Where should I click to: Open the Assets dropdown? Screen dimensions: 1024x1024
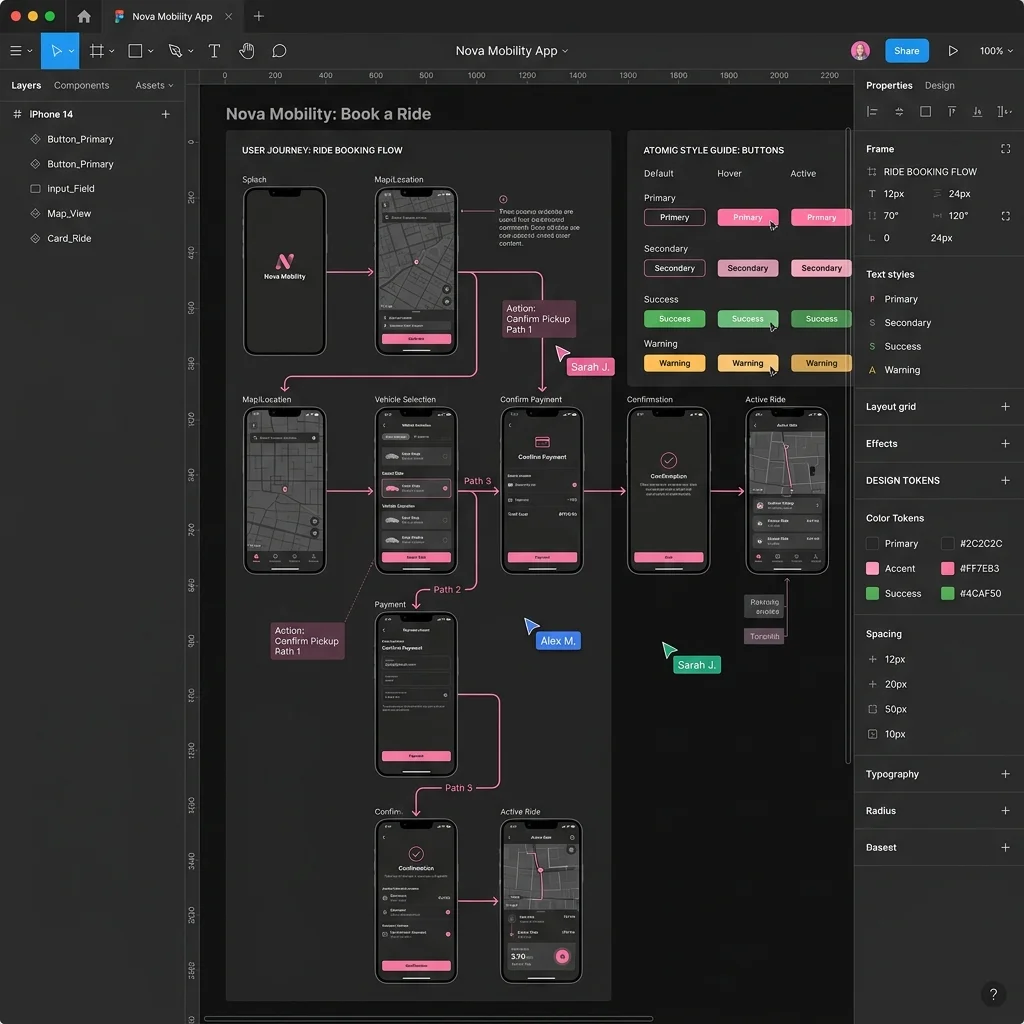pos(154,86)
